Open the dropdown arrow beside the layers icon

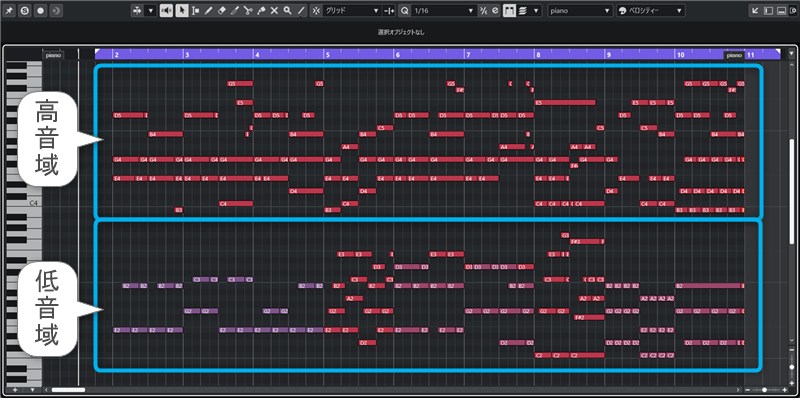click(x=535, y=11)
